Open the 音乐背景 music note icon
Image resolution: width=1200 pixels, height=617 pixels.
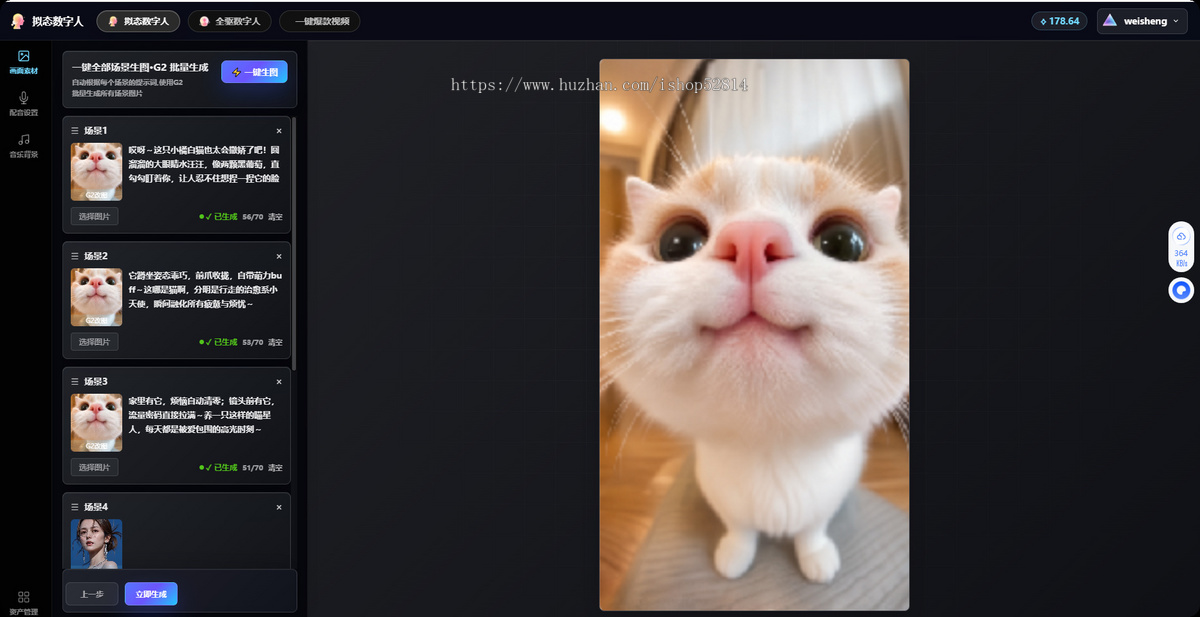coord(24,140)
